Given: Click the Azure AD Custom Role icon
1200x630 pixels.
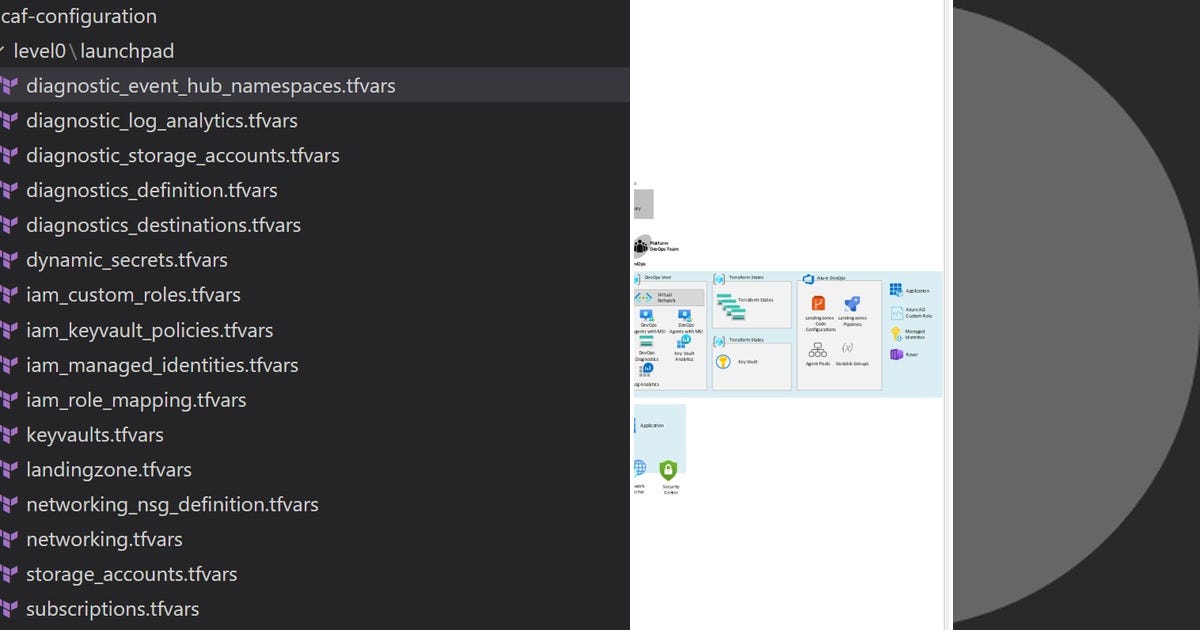Looking at the screenshot, I should pyautogui.click(x=896, y=311).
